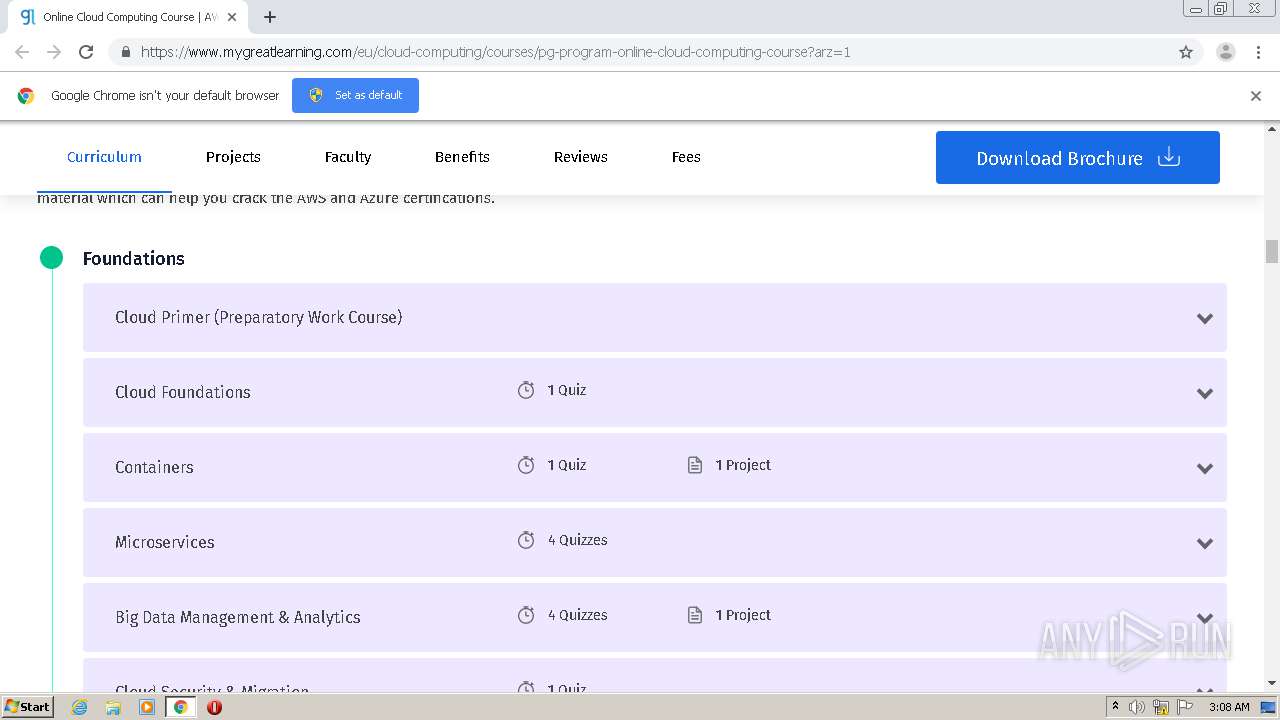The width and height of the screenshot is (1280, 720).
Task: Click the Set as default button
Action: tap(355, 95)
